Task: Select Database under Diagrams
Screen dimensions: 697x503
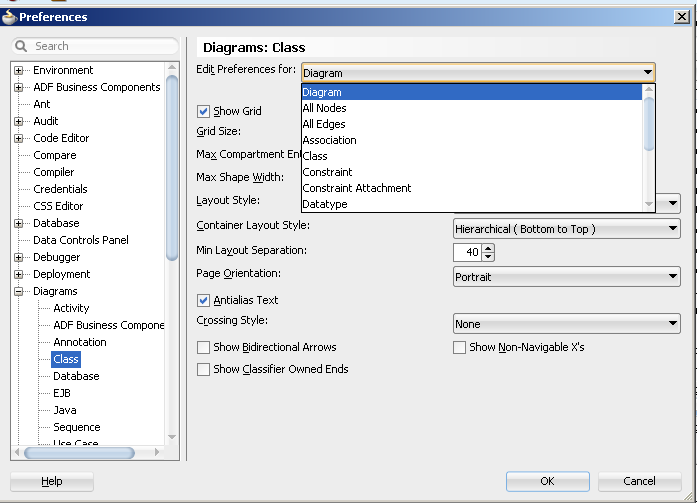Action: pos(76,376)
